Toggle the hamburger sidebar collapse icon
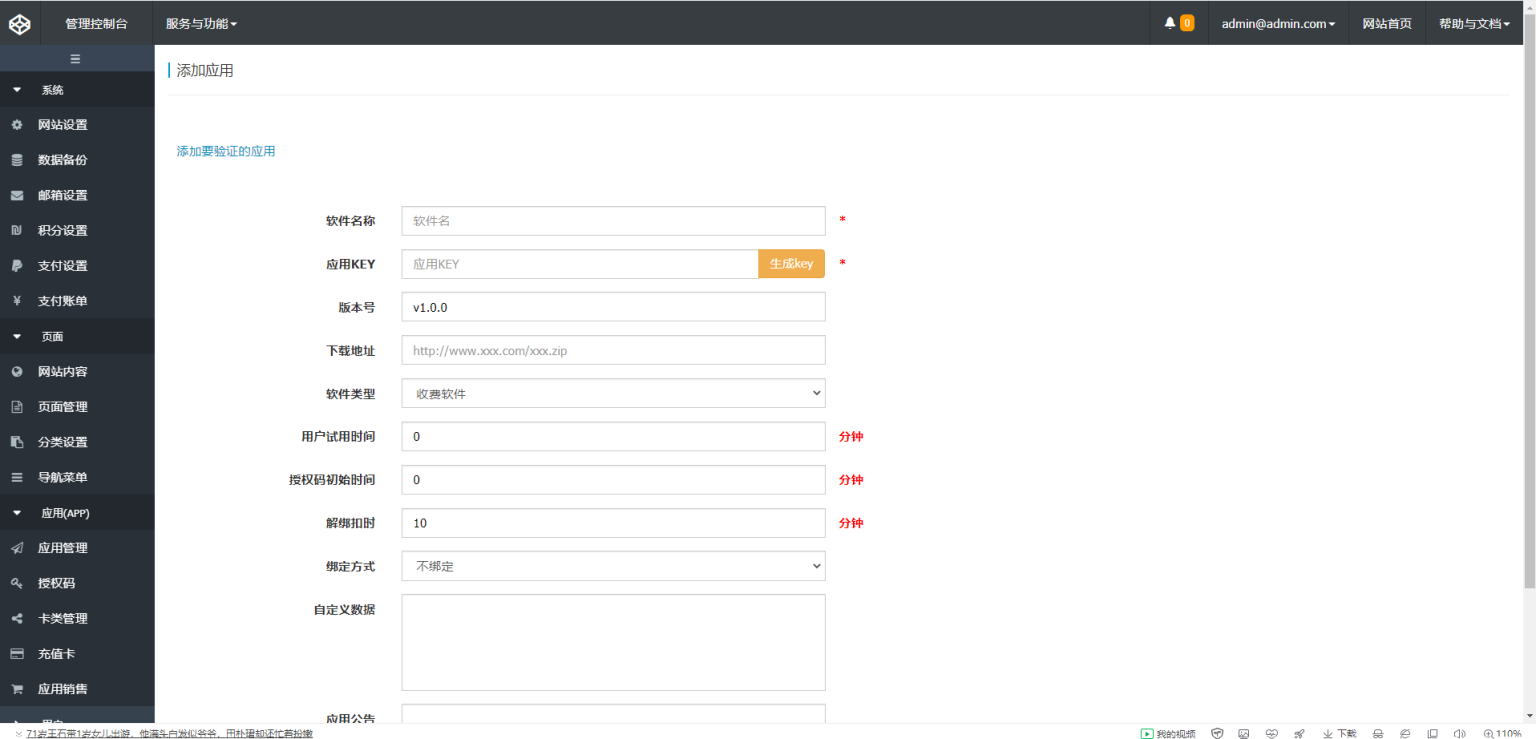 75,59
